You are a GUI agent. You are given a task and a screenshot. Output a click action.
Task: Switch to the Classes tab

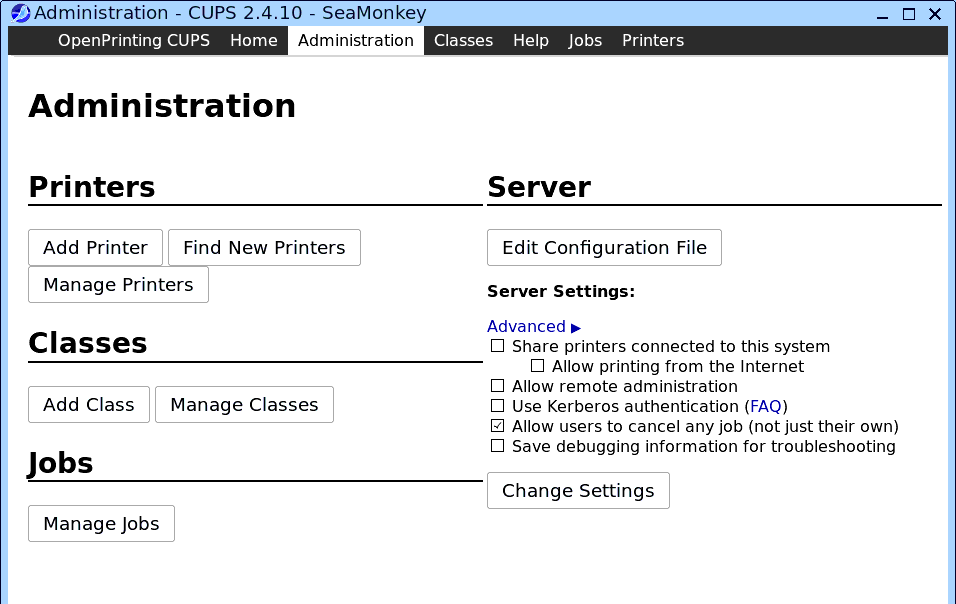pos(463,40)
